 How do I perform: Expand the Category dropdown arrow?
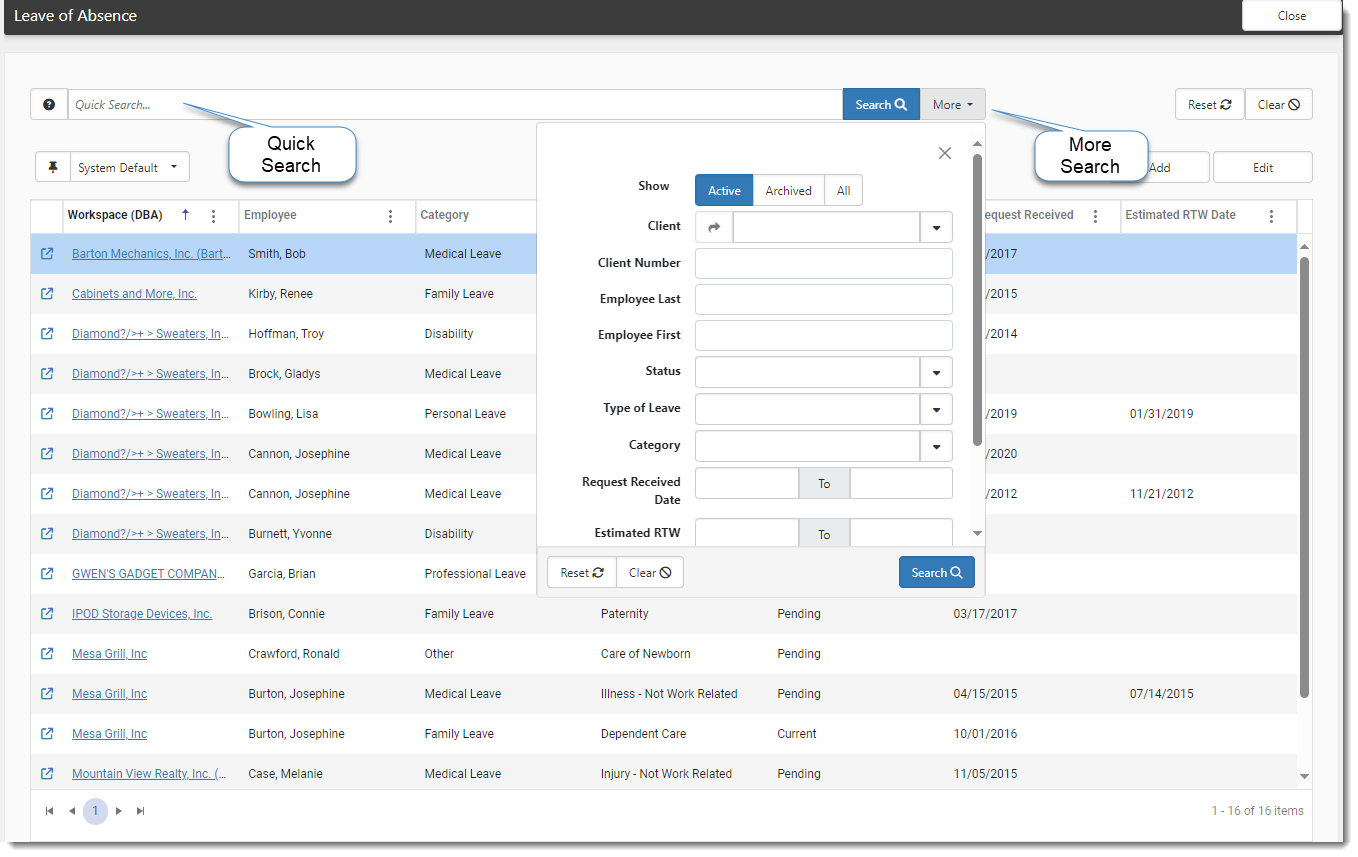(936, 446)
